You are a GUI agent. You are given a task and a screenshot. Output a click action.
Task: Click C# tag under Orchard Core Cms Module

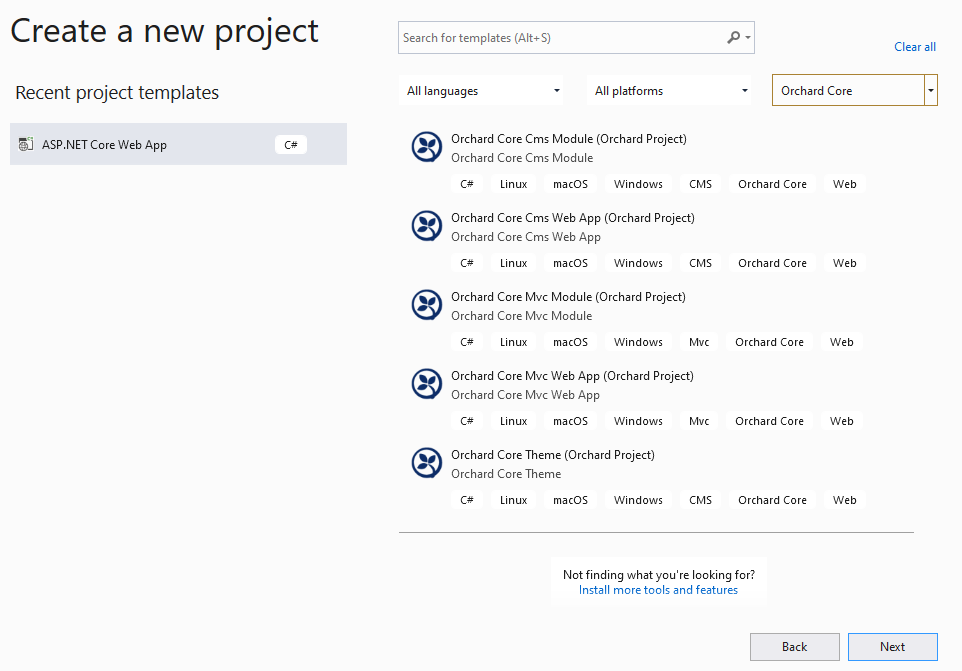coord(467,184)
